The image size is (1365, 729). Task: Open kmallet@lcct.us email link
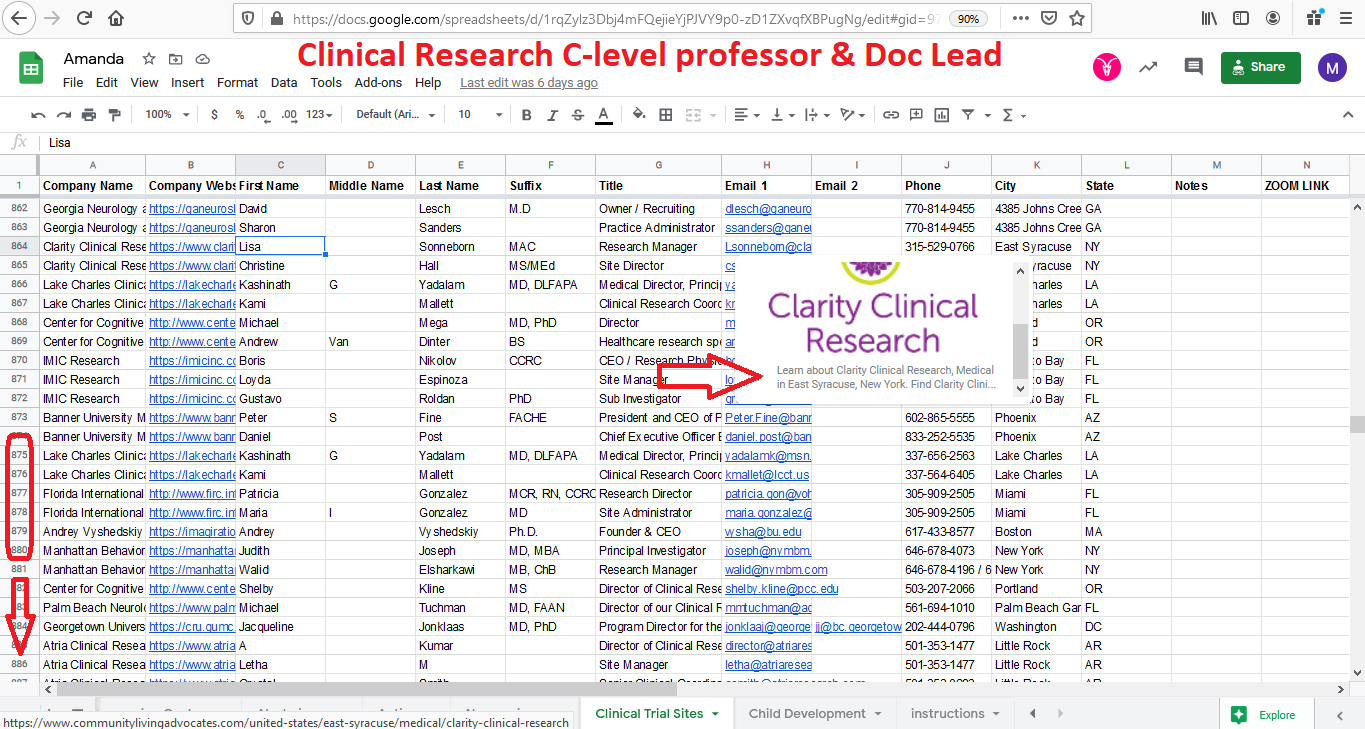767,475
